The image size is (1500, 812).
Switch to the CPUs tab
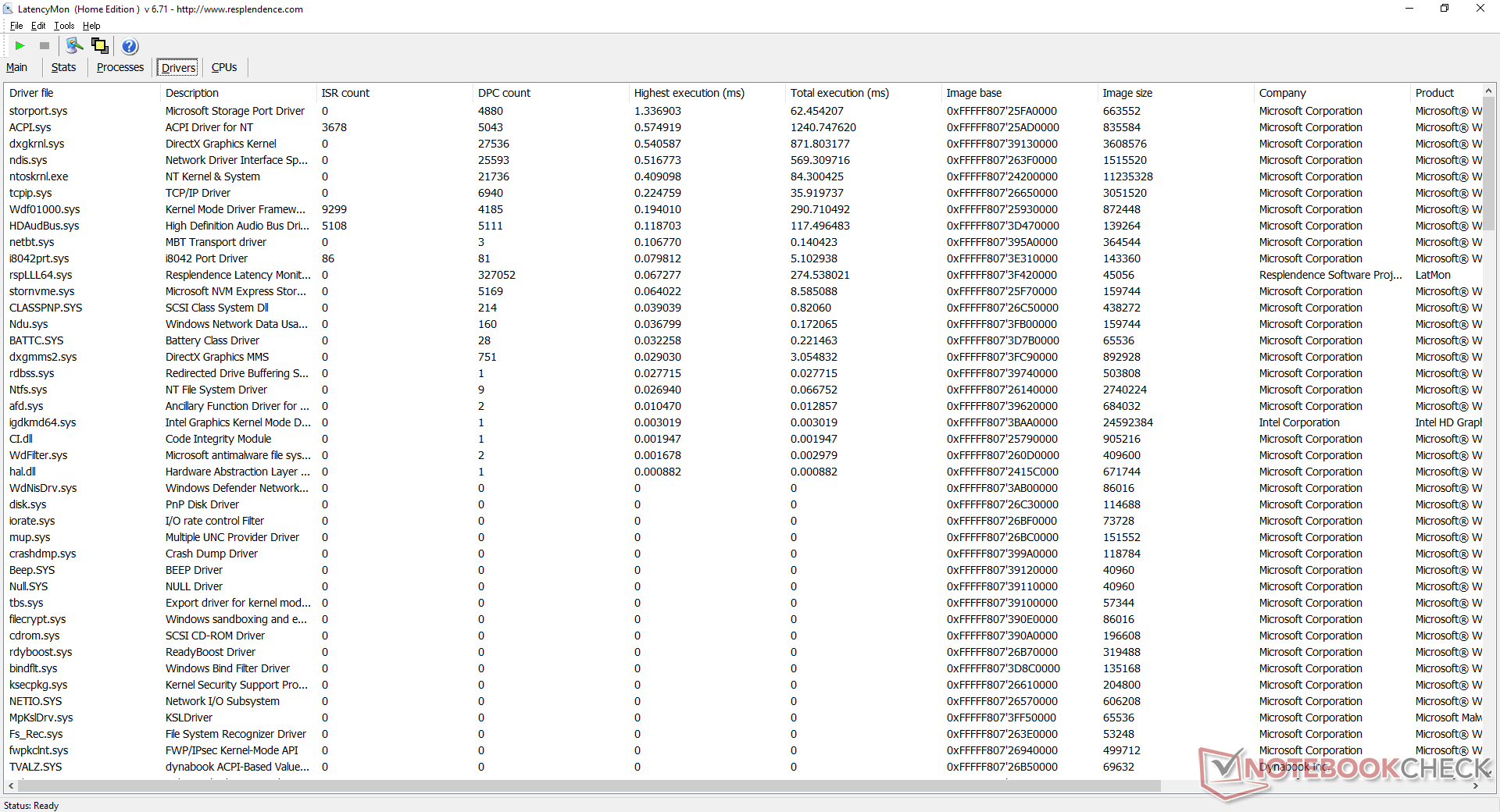click(224, 67)
